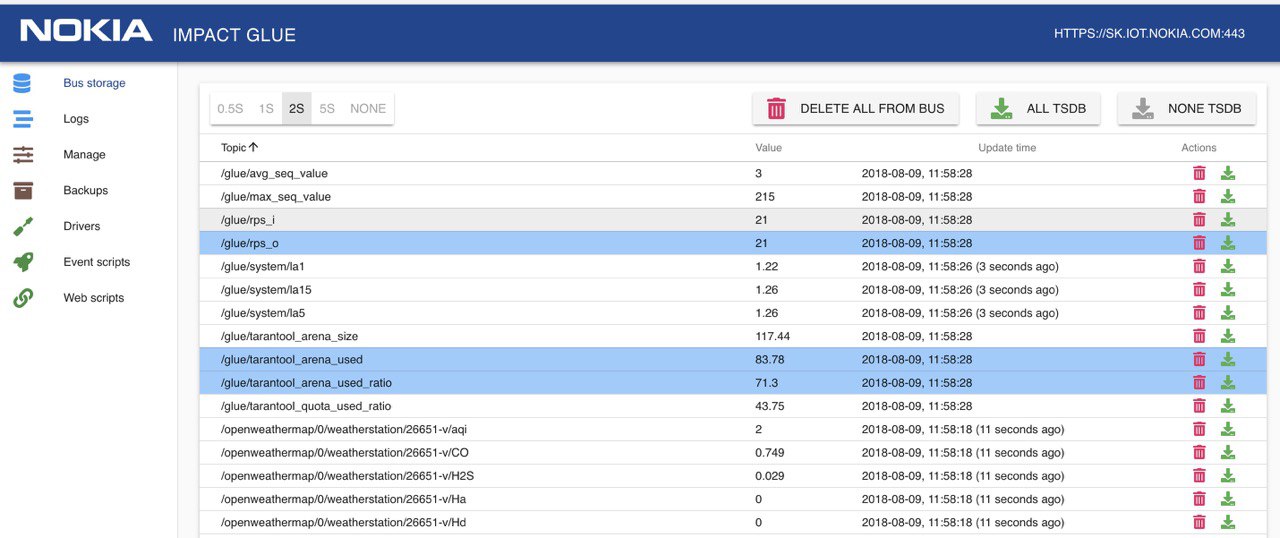Click the Value column header
This screenshot has width=1280, height=538.
(768, 148)
